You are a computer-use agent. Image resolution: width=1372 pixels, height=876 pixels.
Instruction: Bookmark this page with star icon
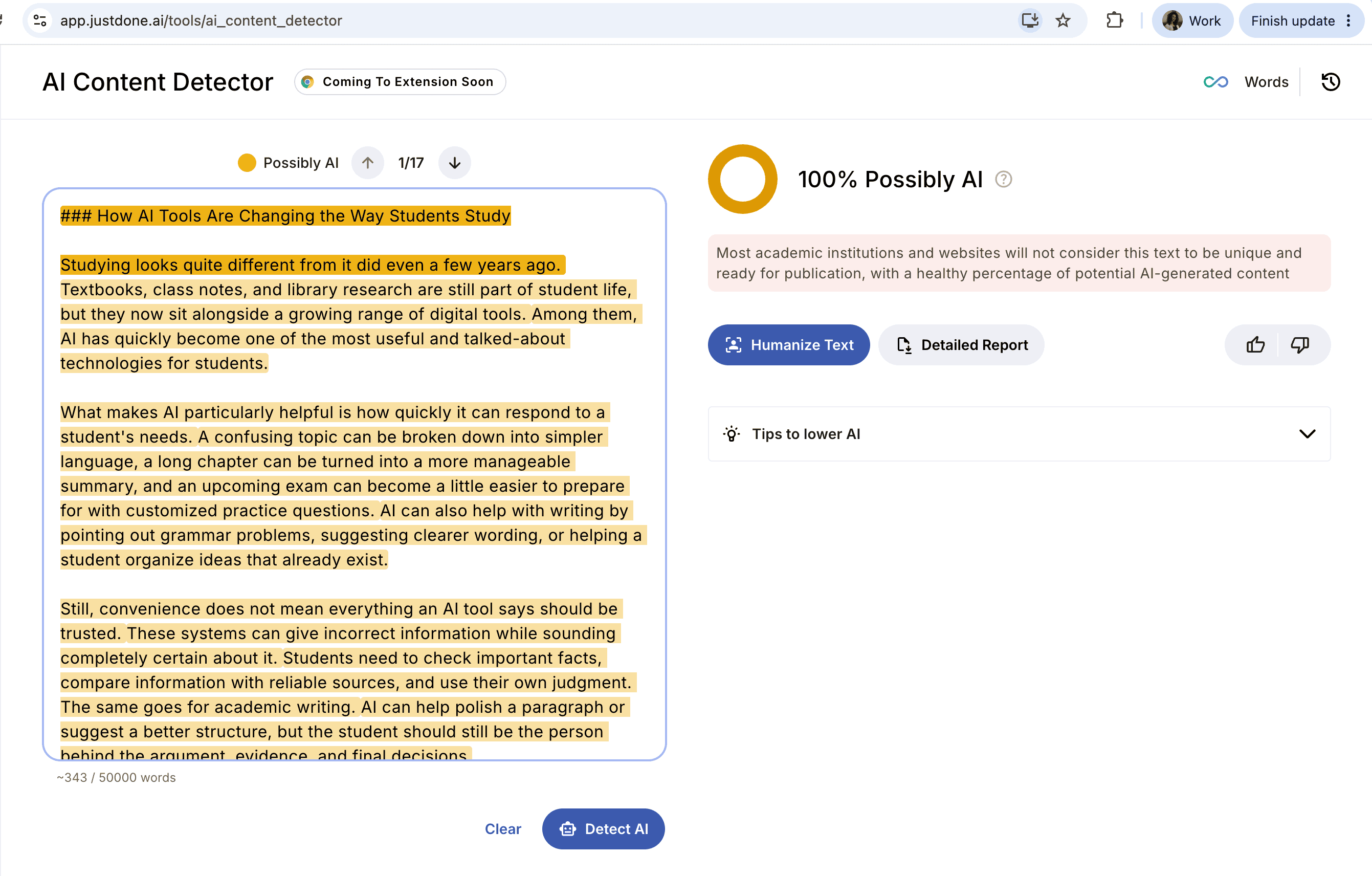tap(1063, 20)
